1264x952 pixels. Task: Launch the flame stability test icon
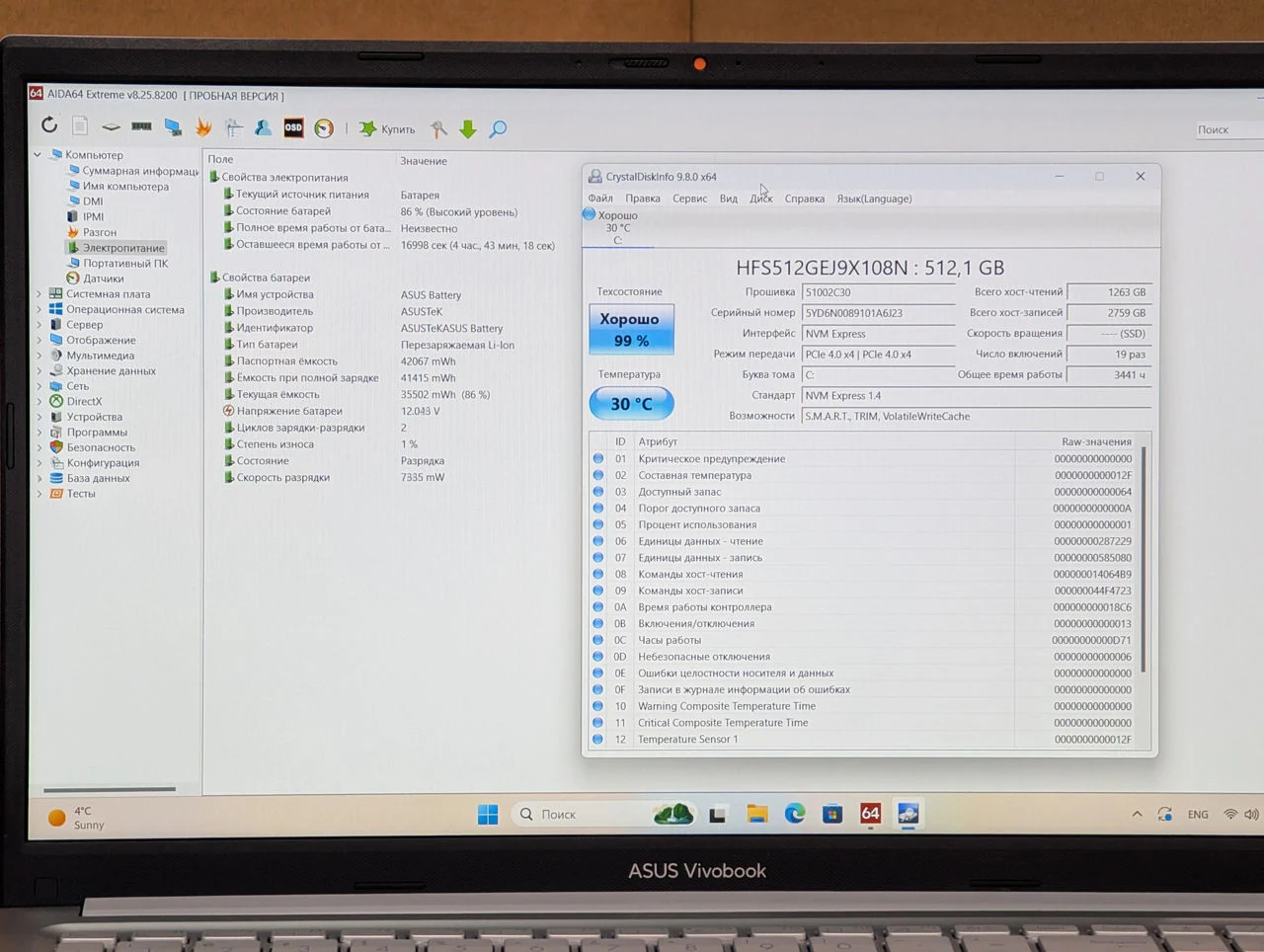tap(203, 127)
